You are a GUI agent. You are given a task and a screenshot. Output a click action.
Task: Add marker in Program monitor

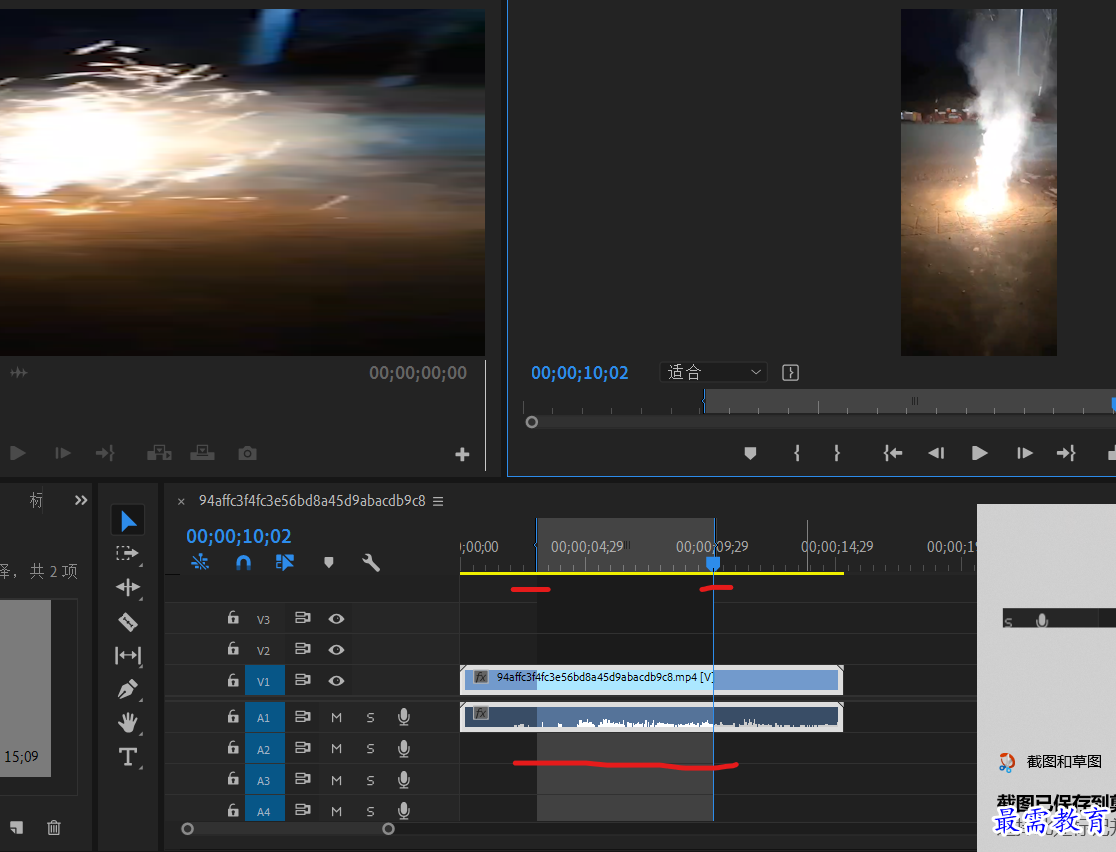point(750,453)
